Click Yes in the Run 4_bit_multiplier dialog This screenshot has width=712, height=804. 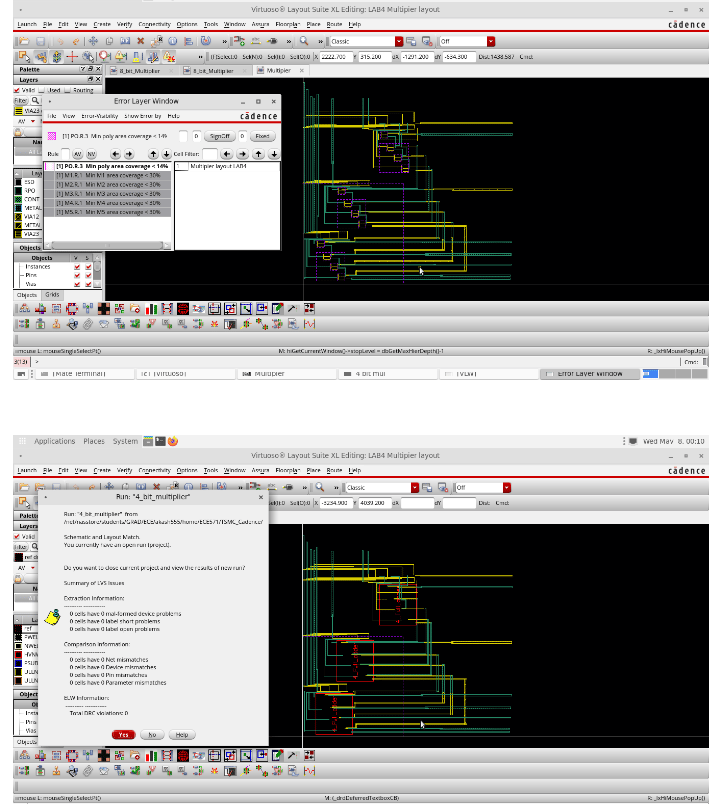point(124,735)
